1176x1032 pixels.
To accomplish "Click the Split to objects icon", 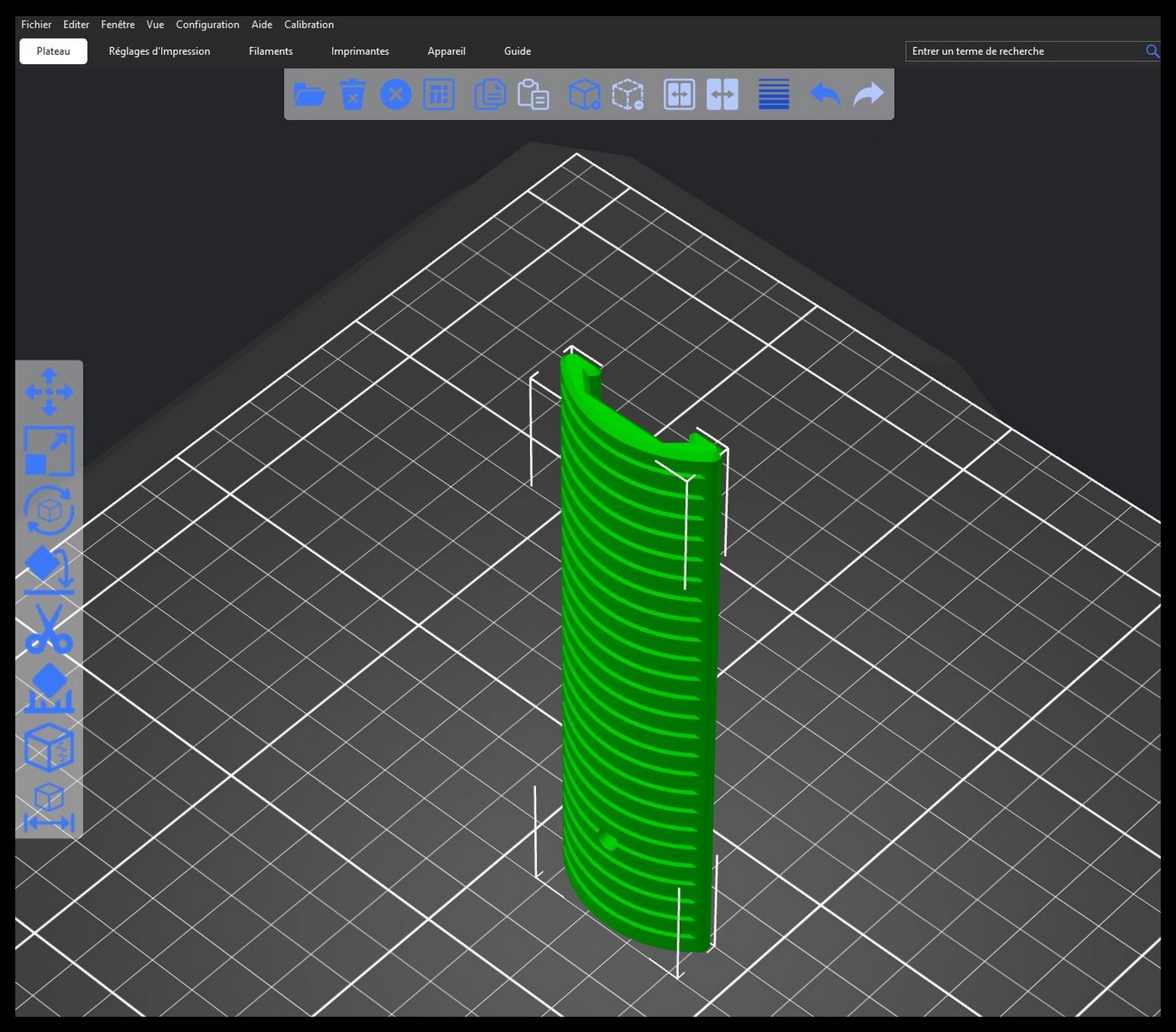I will pos(679,95).
